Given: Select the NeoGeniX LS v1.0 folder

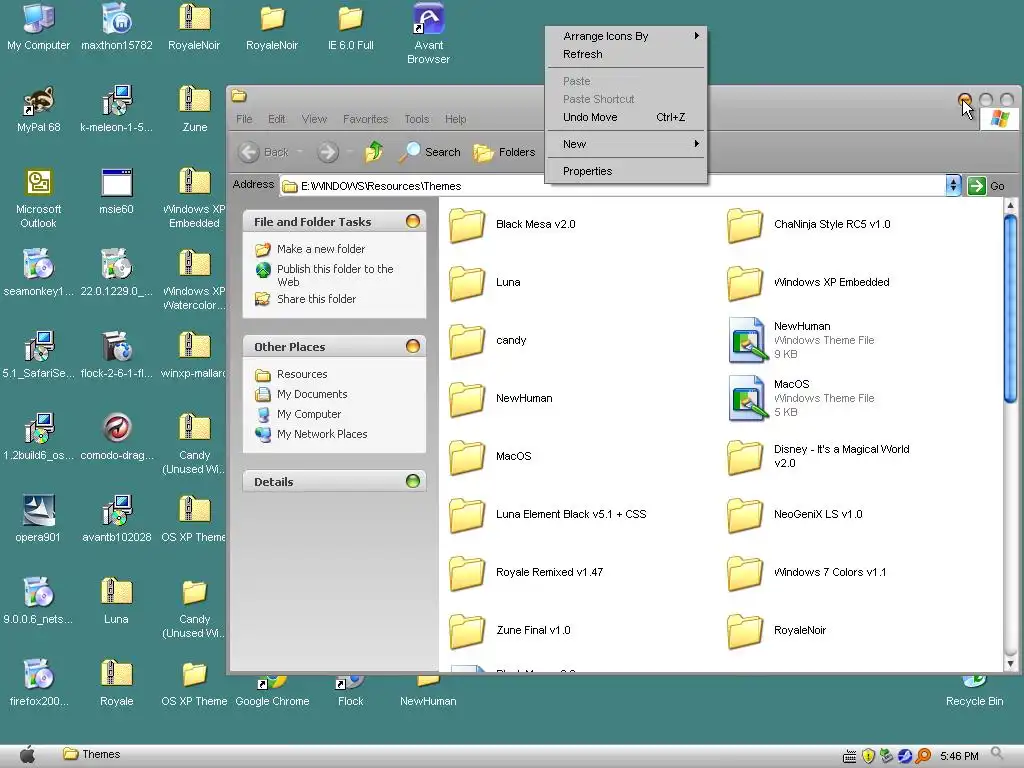Looking at the screenshot, I should [795, 515].
